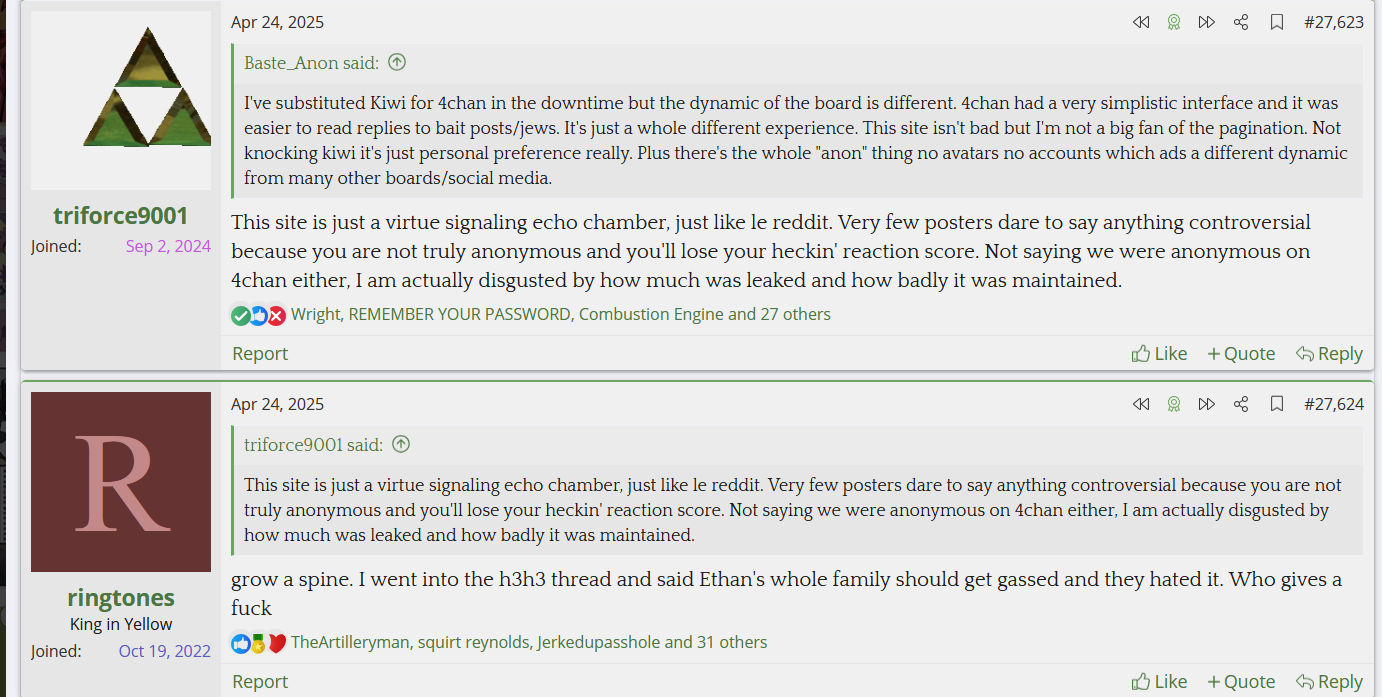Like triforce9001's post
Viewport: 1382px width, 697px height.
coord(1160,353)
